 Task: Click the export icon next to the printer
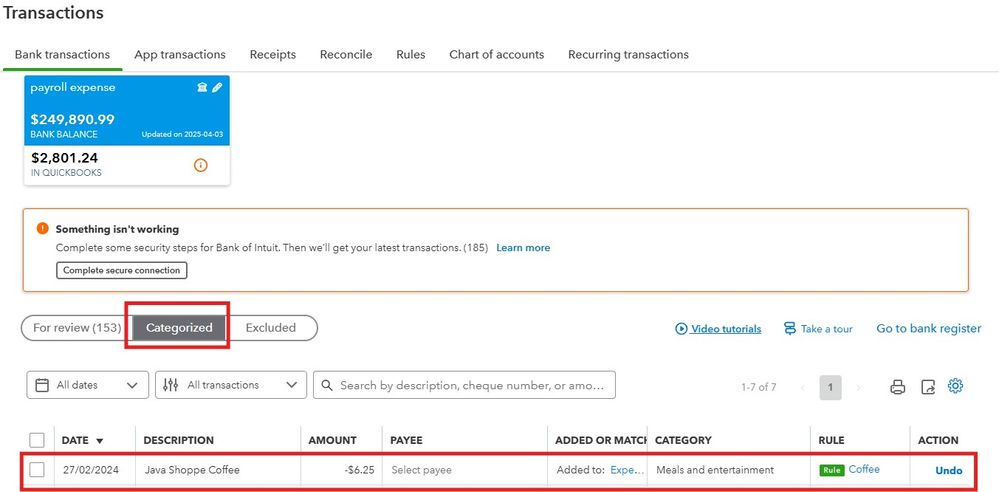(928, 386)
